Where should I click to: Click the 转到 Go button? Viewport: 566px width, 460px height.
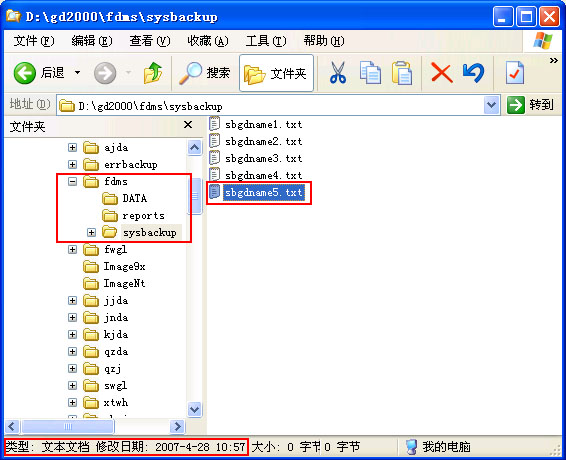(530, 105)
